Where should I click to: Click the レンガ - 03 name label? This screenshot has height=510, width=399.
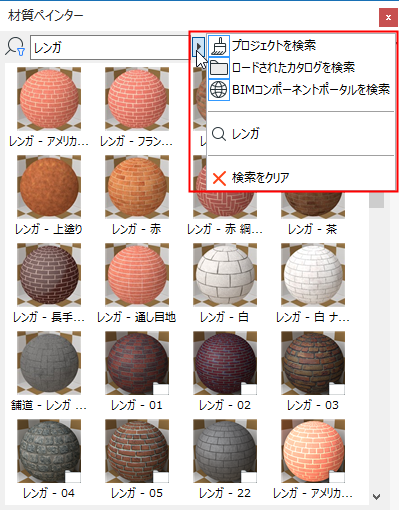pos(313,405)
